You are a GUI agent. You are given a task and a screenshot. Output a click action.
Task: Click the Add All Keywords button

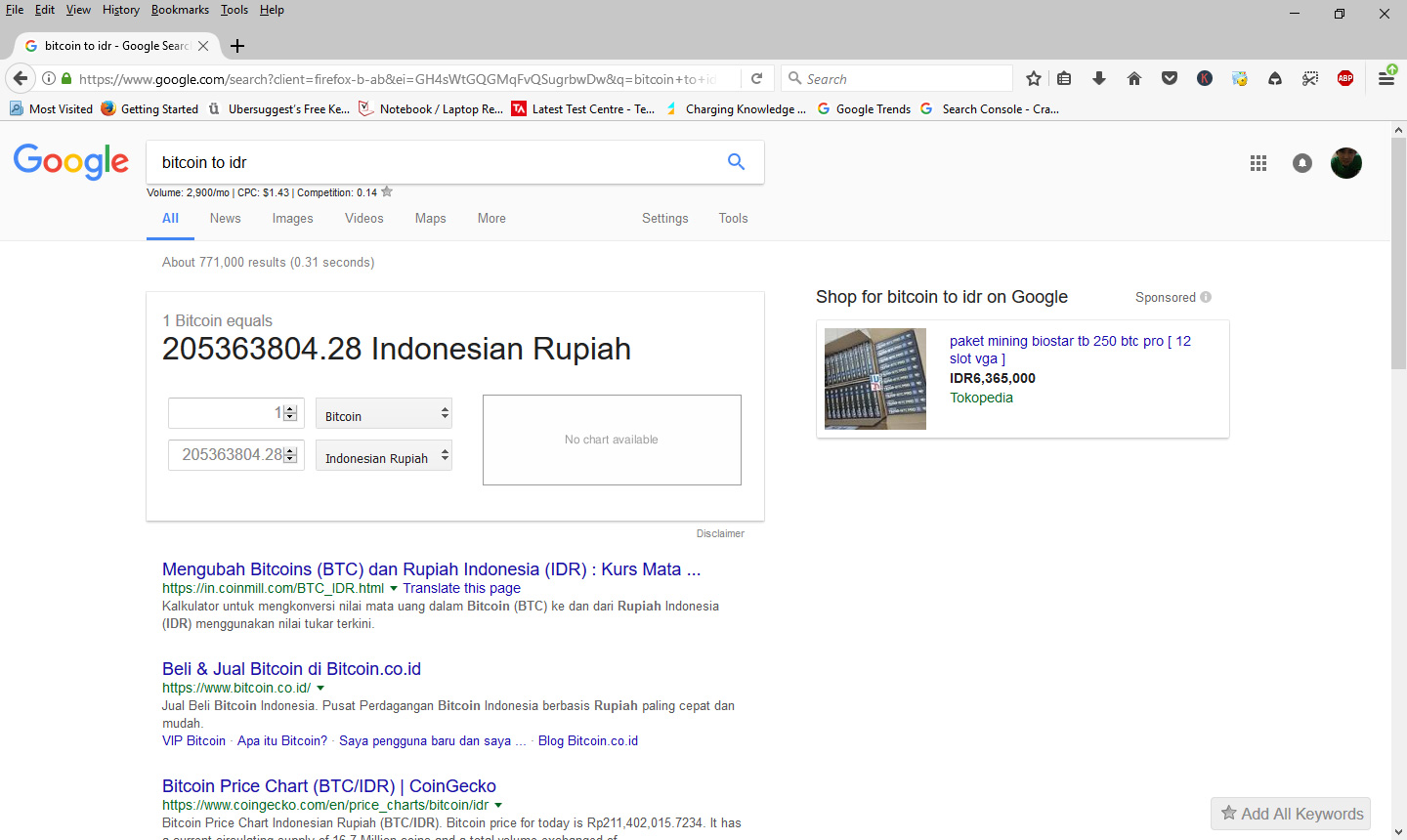[x=1291, y=814]
